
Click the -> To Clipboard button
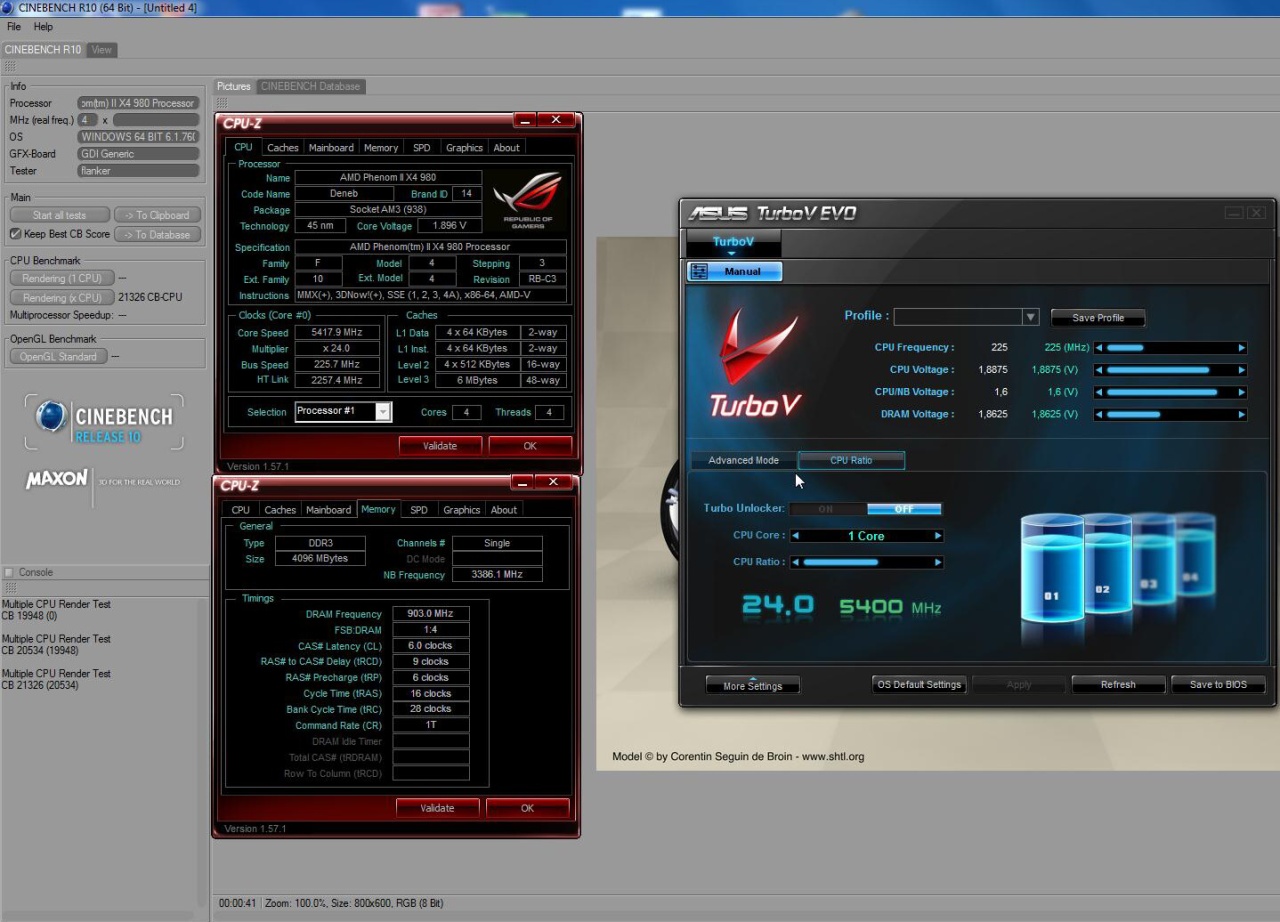click(x=157, y=215)
